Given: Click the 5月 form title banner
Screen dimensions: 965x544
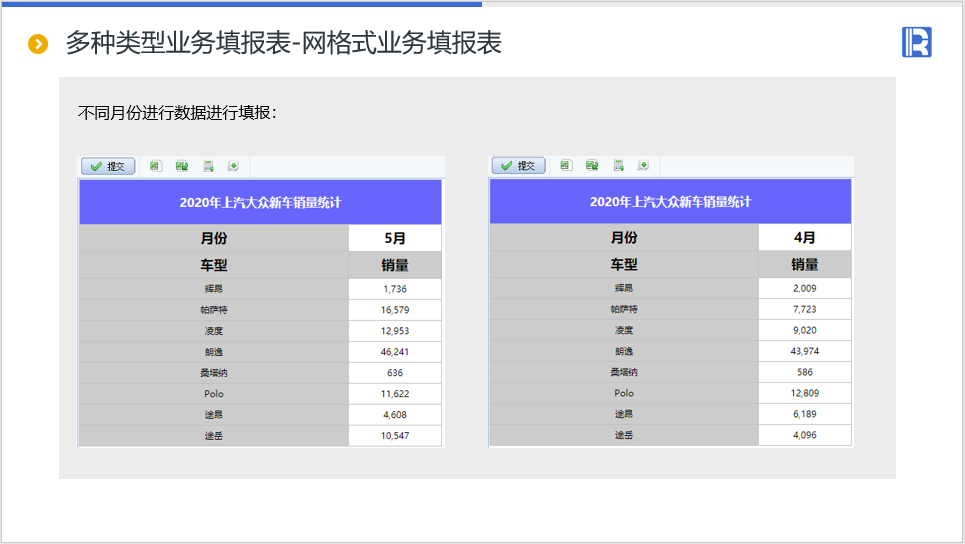Looking at the screenshot, I should [260, 202].
